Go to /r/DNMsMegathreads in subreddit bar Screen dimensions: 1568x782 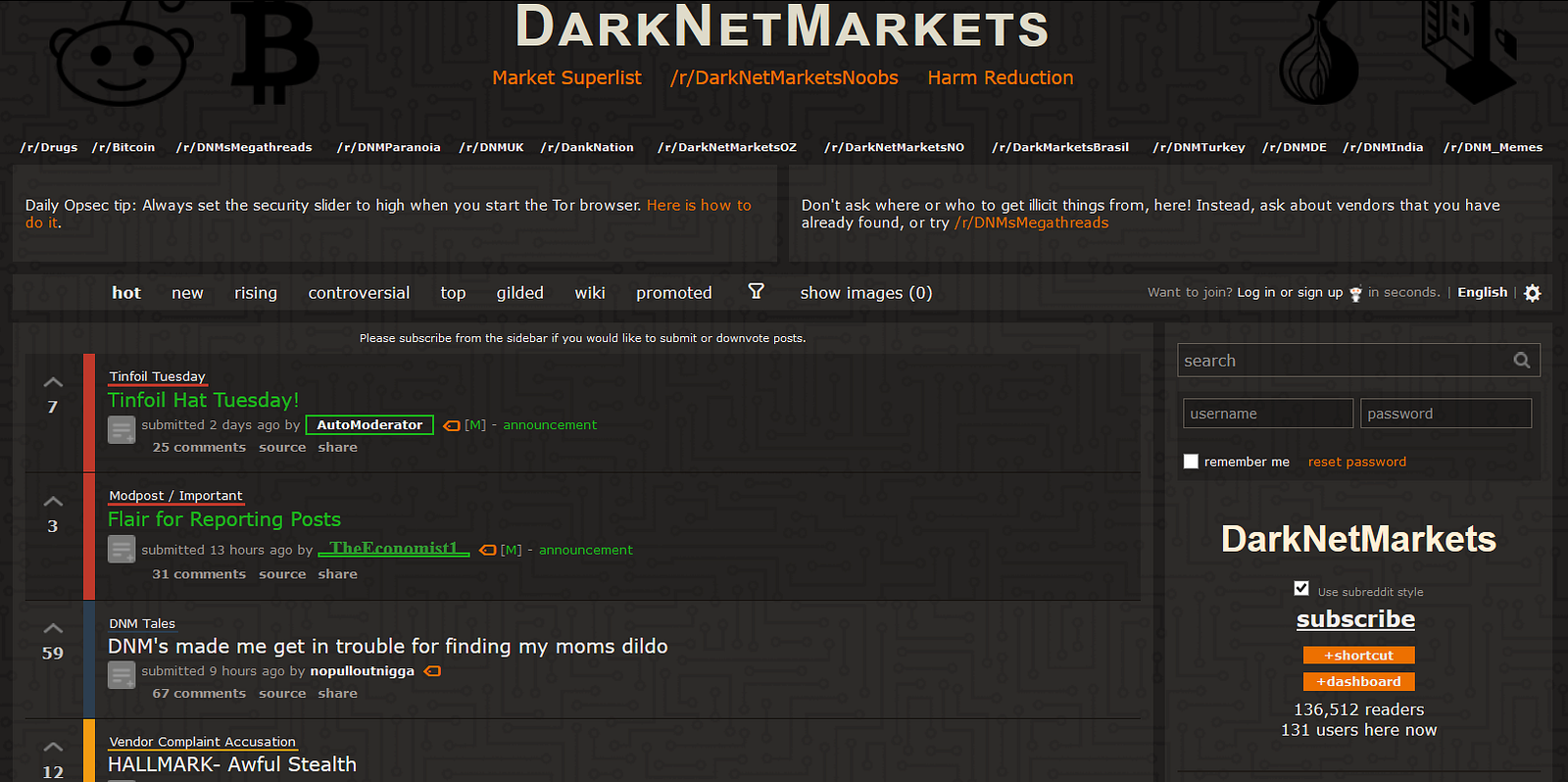click(244, 147)
